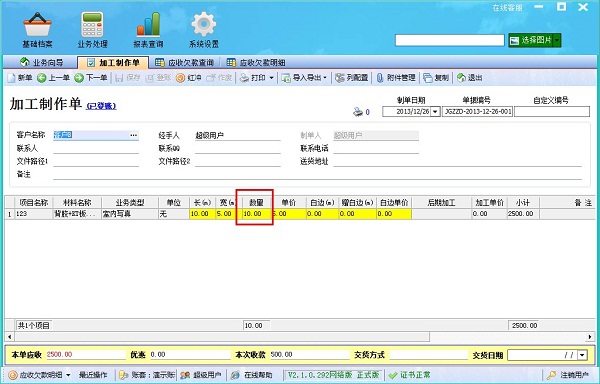Click 注销用户 to log out
Viewport: 600px width, 384px height.
click(569, 375)
